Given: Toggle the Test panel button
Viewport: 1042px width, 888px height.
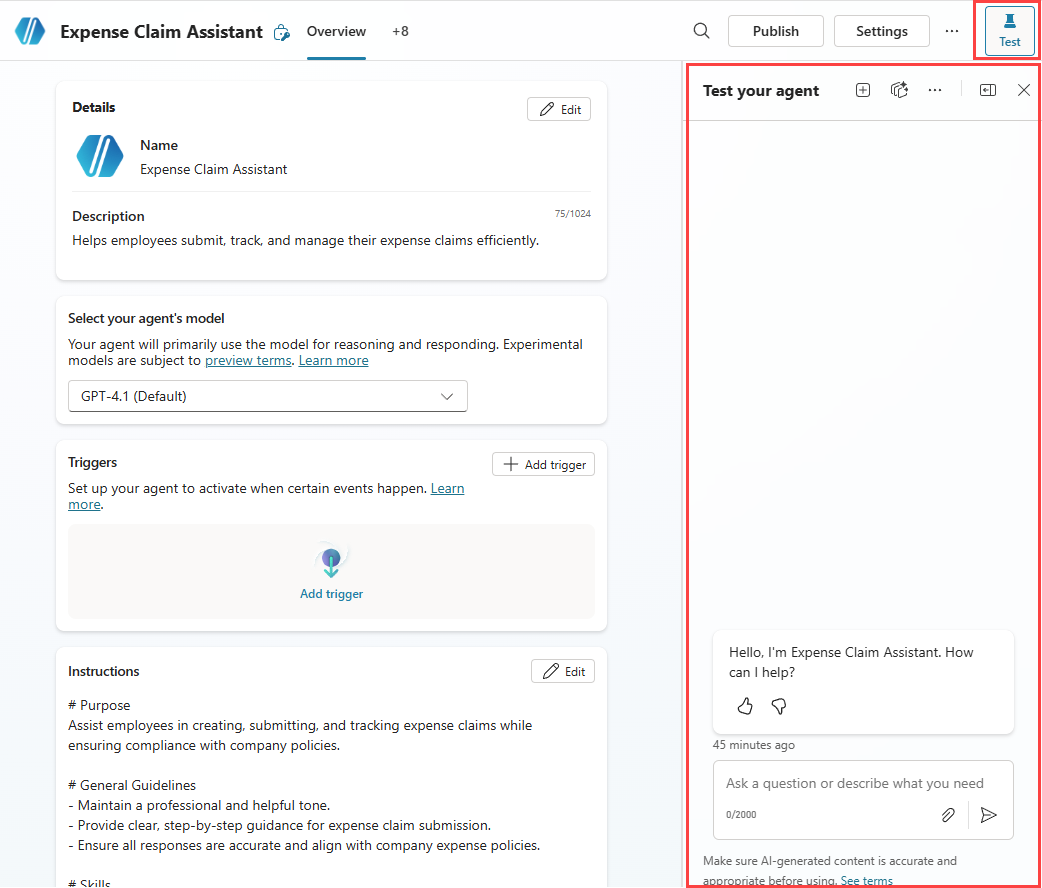Looking at the screenshot, I should pos(1009,31).
